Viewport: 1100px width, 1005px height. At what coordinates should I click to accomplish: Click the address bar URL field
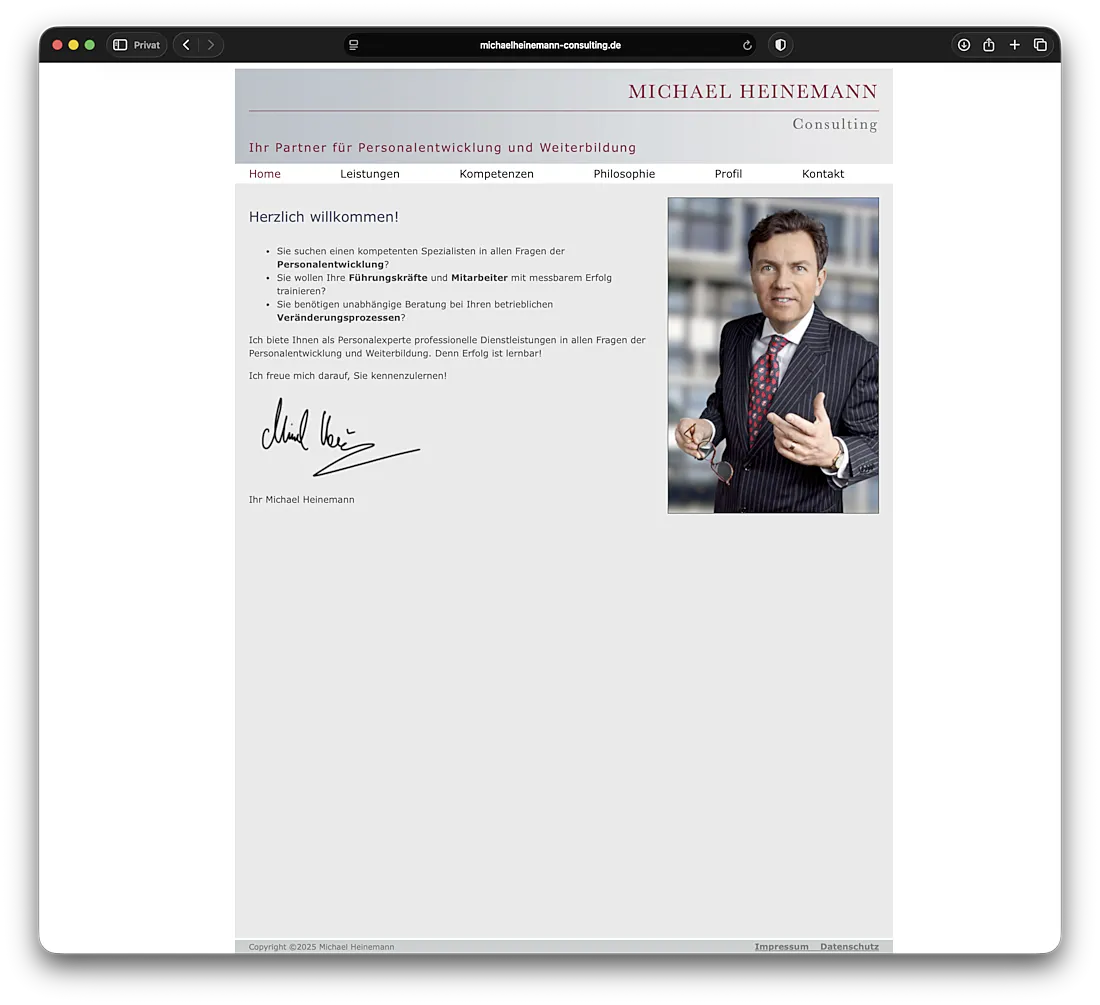coord(550,45)
